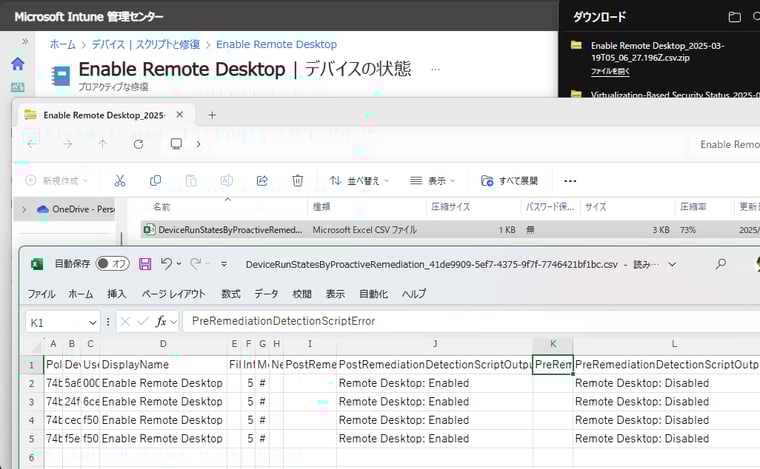Click the PC monitor icon in address bar
The image size is (760, 469).
(x=176, y=144)
